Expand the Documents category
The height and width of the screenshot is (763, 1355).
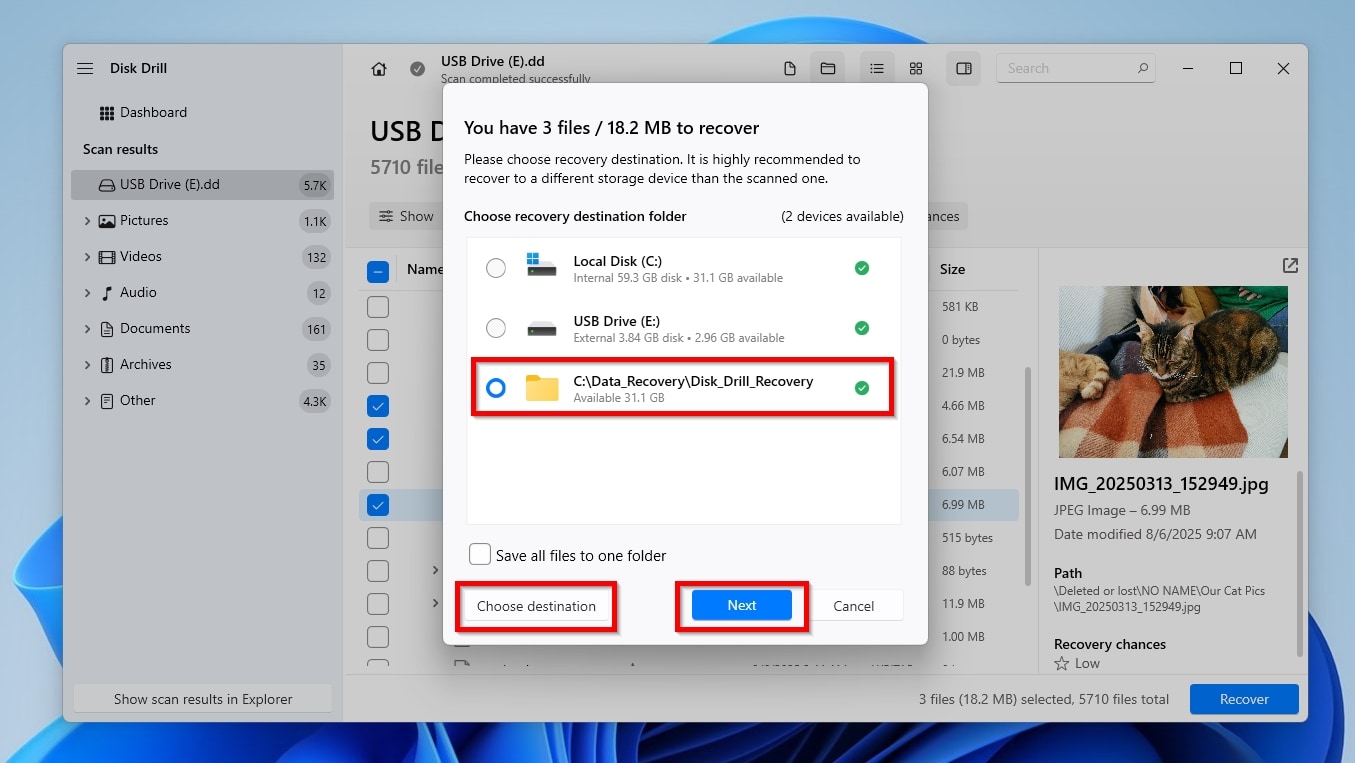87,329
